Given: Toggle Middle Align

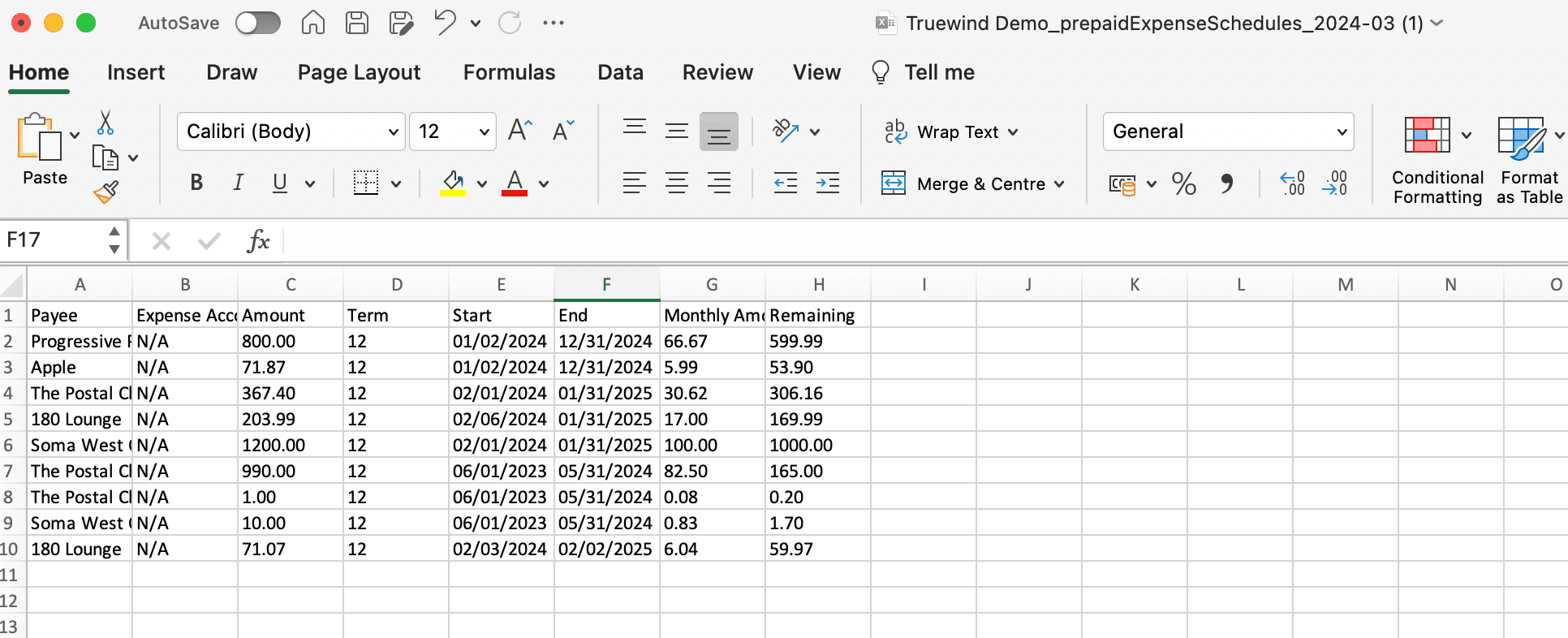Looking at the screenshot, I should coord(677,131).
